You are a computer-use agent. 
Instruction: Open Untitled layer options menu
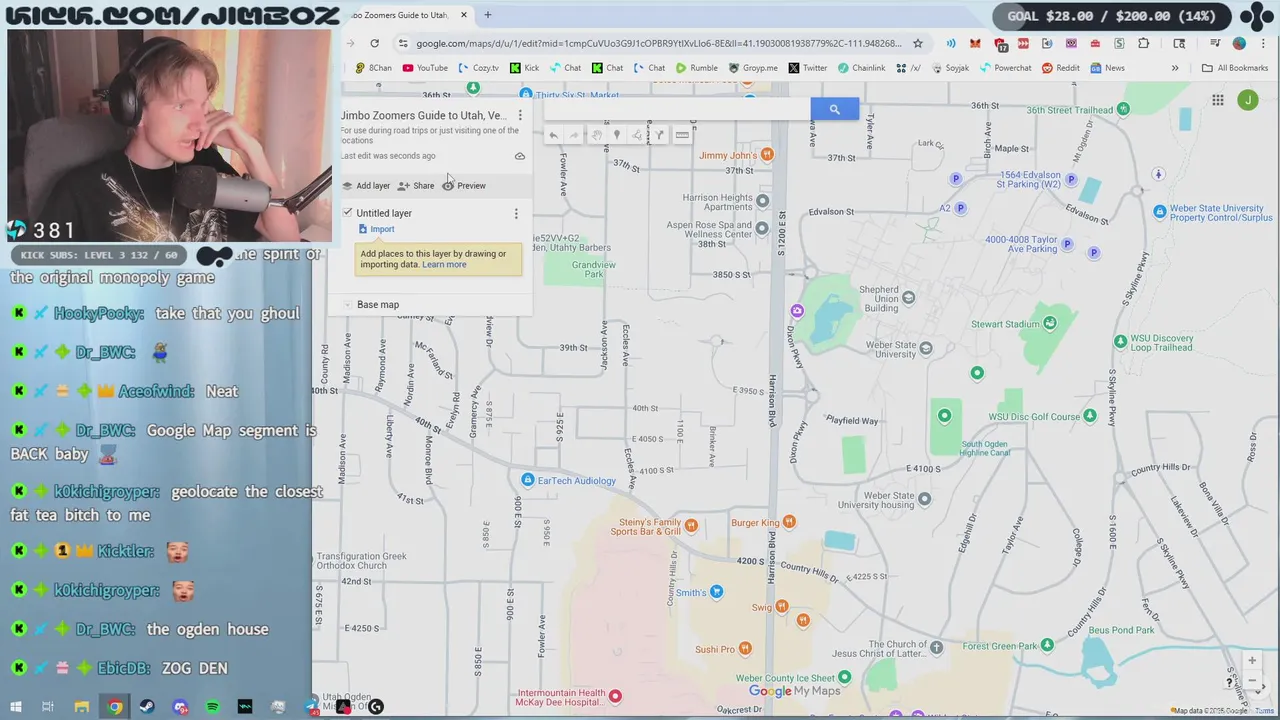click(x=516, y=214)
